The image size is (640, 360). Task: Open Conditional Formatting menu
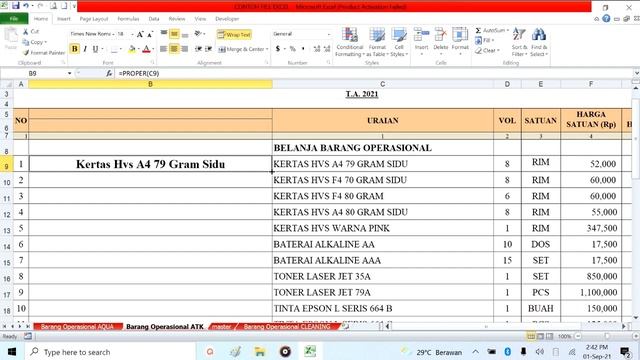[350, 42]
